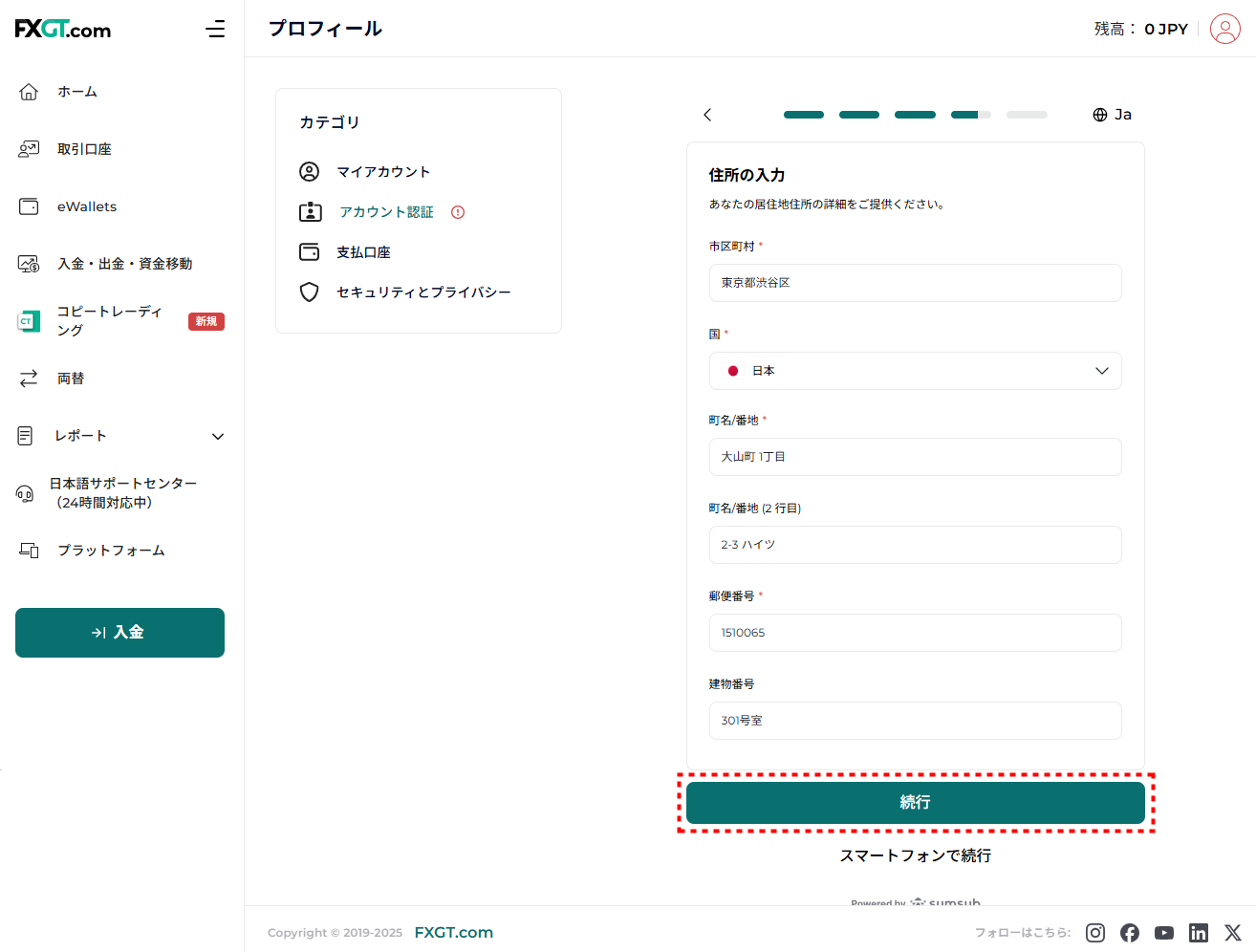Open 取引口座 in the sidebar
The width and height of the screenshot is (1256, 952).
[x=84, y=149]
